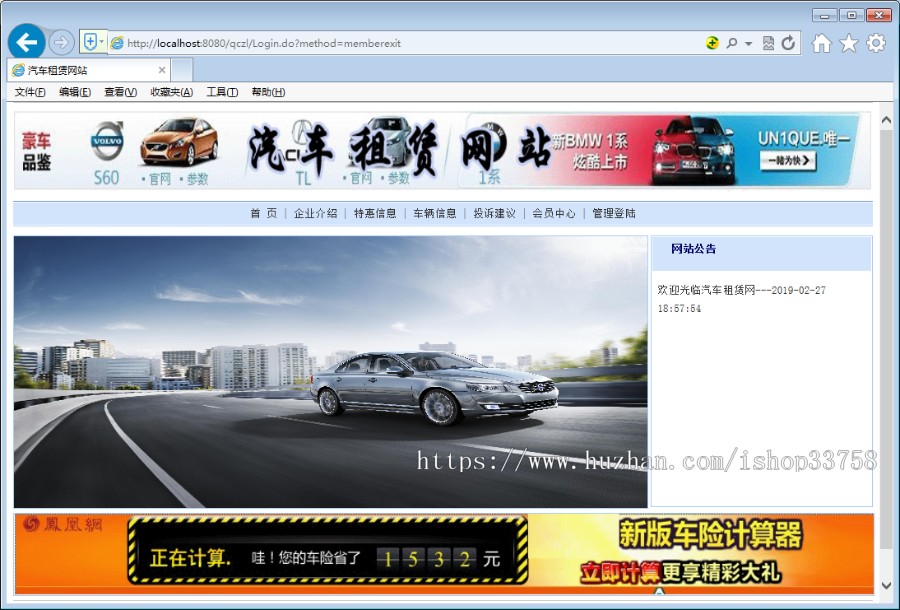Expand the dropdown beside the add favorites icon
Viewport: 900px width, 610px height.
click(x=100, y=42)
